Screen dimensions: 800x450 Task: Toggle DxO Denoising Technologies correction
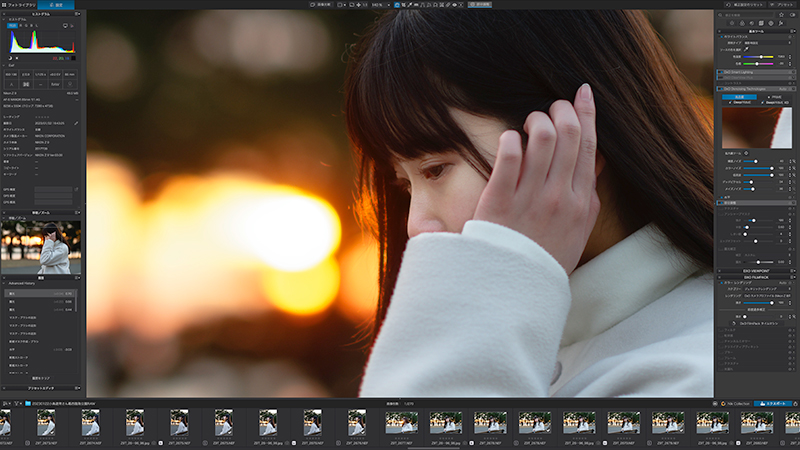[x=721, y=89]
